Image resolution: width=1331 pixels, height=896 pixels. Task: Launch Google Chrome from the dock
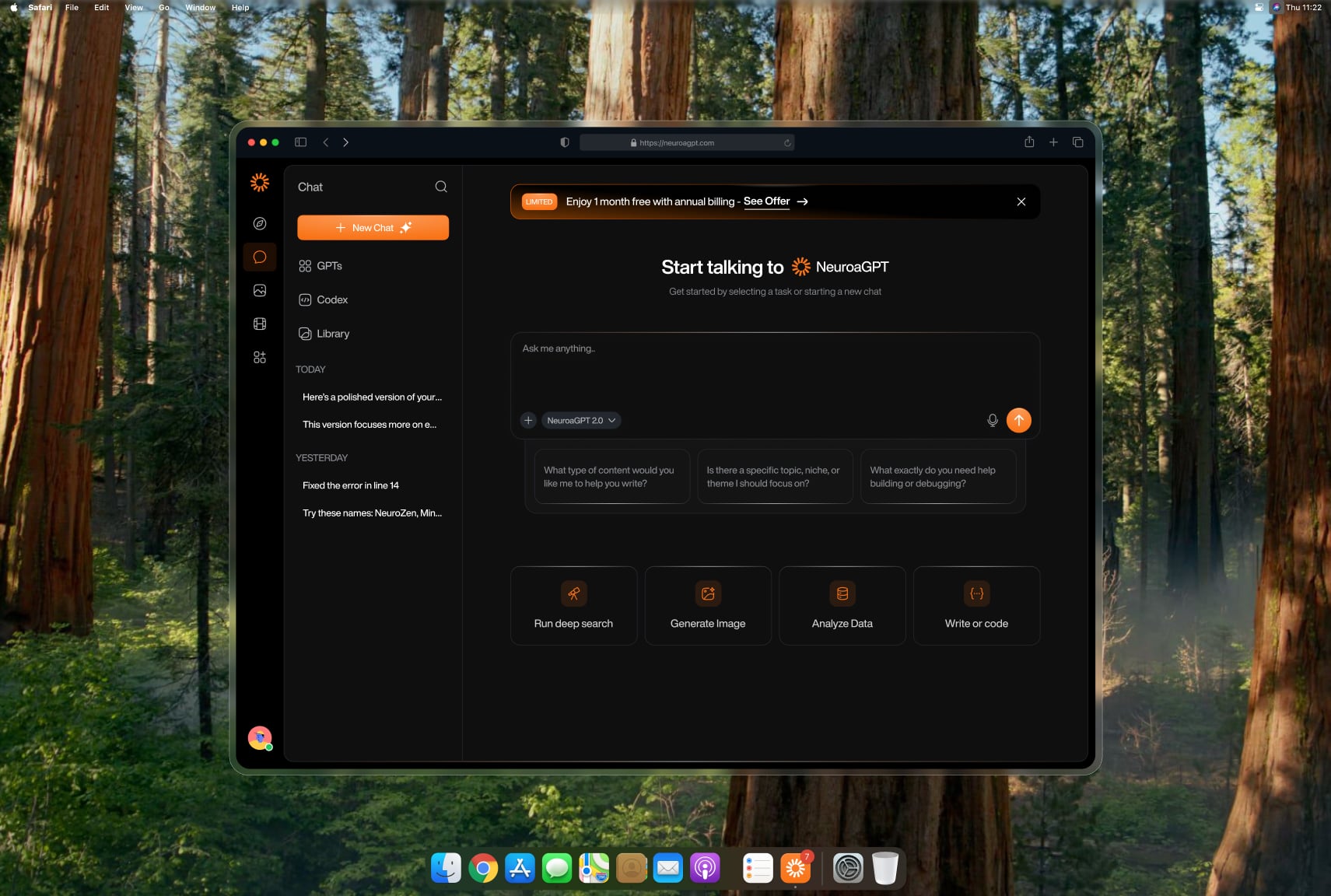tap(483, 868)
